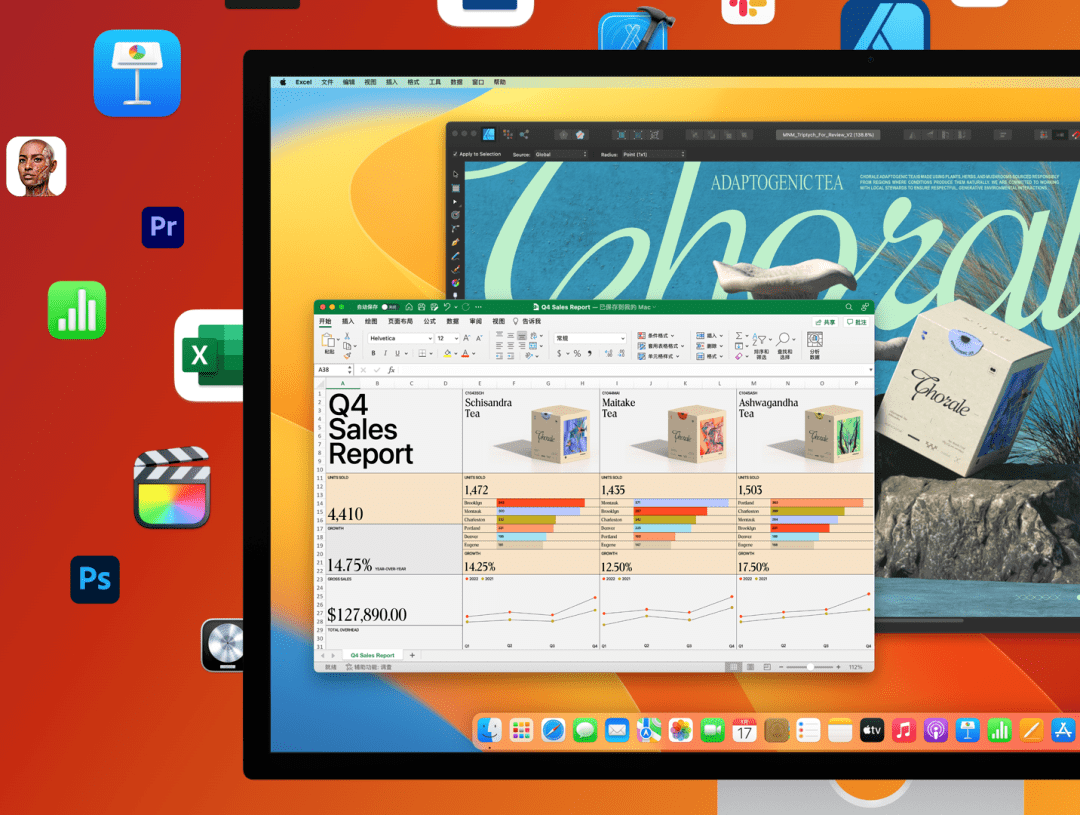Screen dimensions: 1080x815
Task: Open the Home tab in Excel ribbon
Action: 325,322
